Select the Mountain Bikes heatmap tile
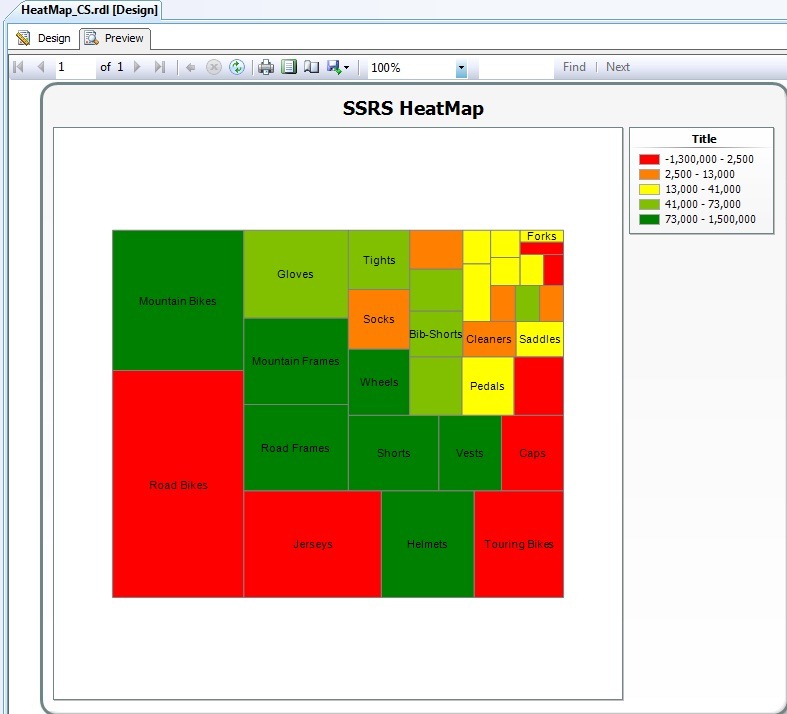 click(178, 301)
